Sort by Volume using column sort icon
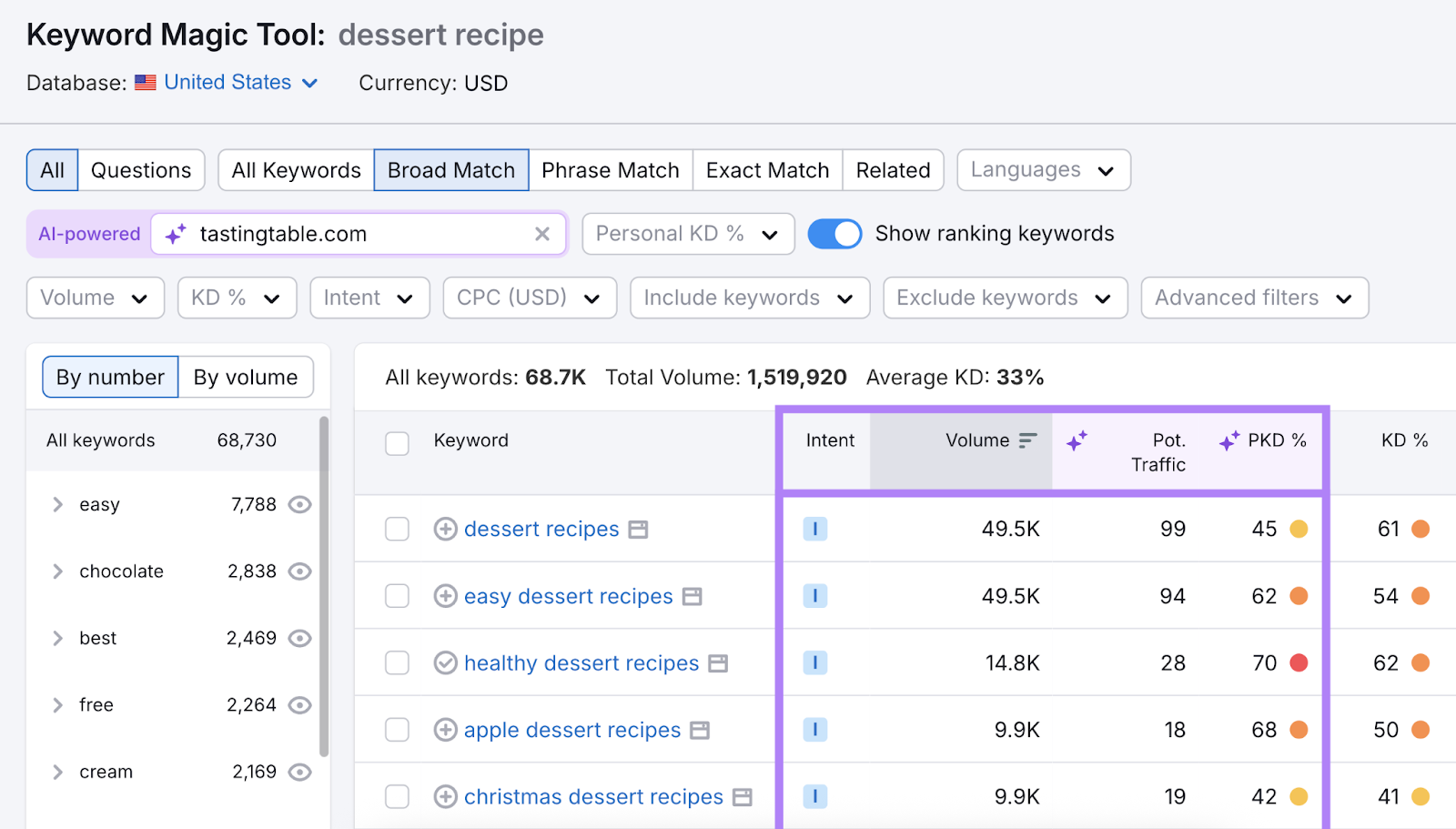The image size is (1456, 829). coord(1027,440)
